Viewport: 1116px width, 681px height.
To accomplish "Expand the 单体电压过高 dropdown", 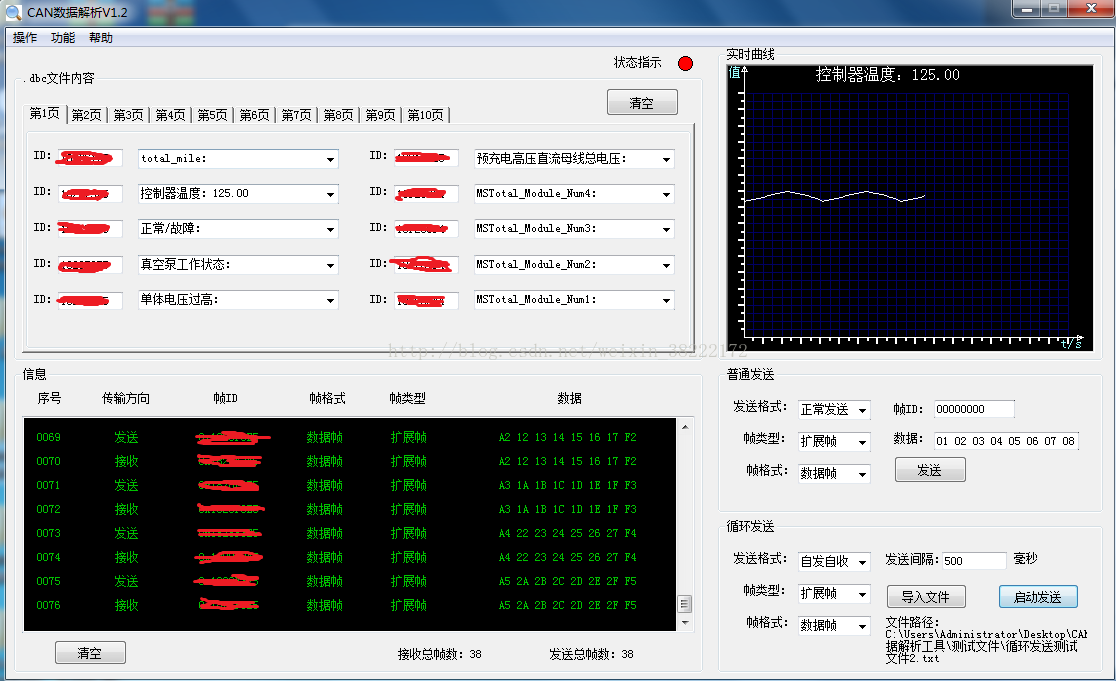I will click(330, 300).
